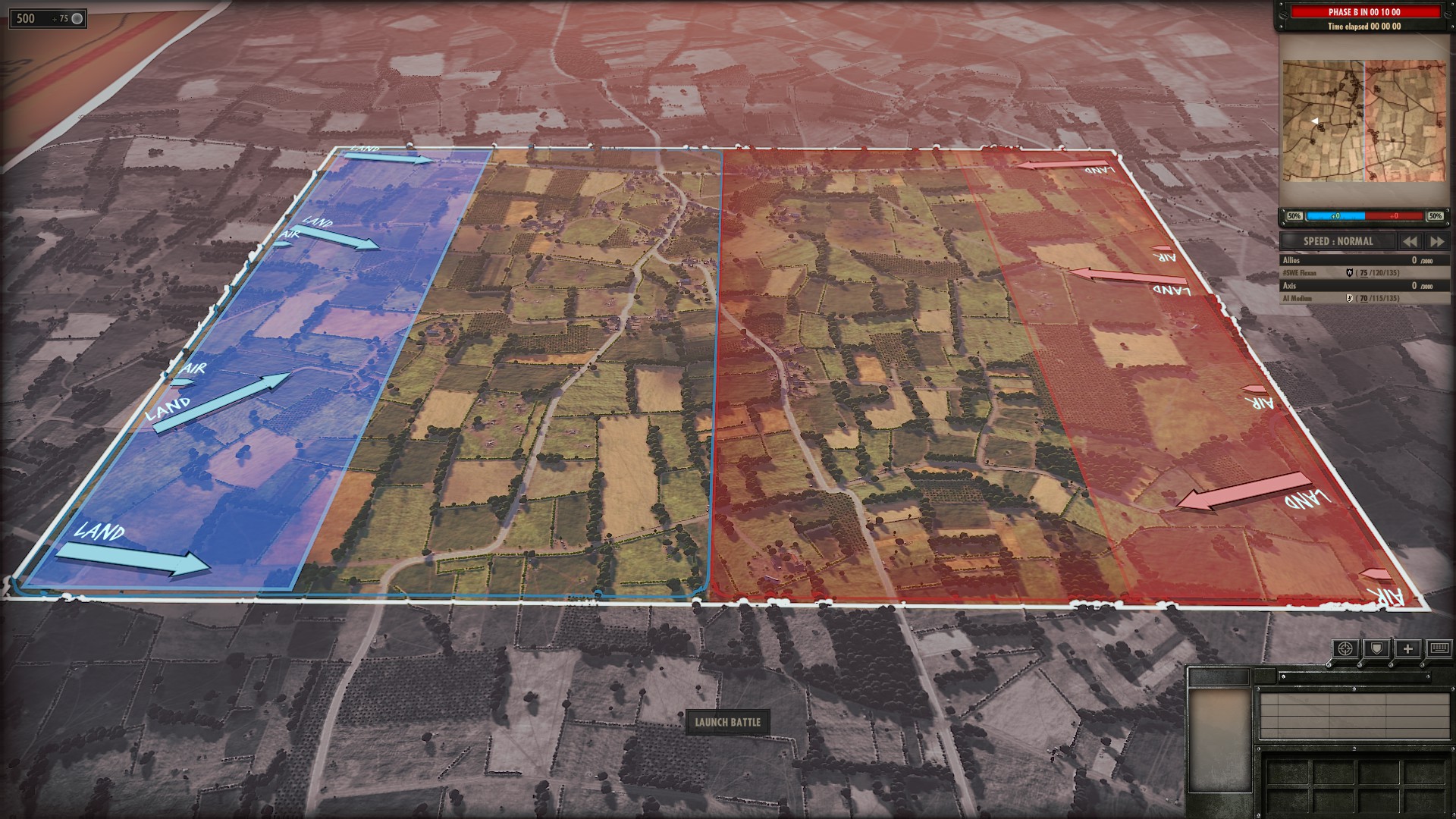Click the right 50% territory indicator
This screenshot has height=819, width=1456.
1436,216
